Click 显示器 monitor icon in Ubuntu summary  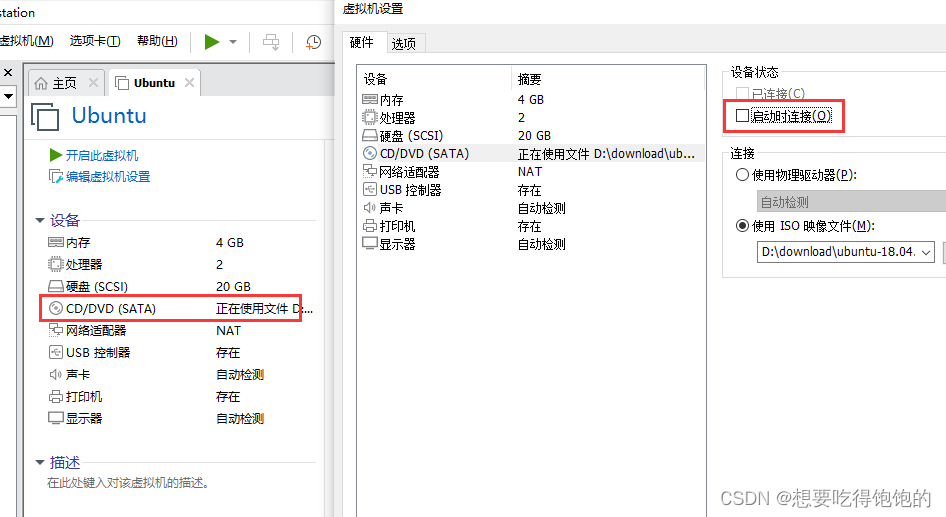click(x=56, y=418)
